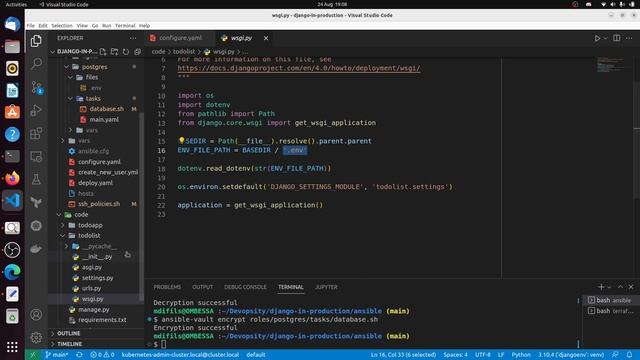
Task: Open the Kubernetes view in activity bar
Action: click(x=36, y=226)
